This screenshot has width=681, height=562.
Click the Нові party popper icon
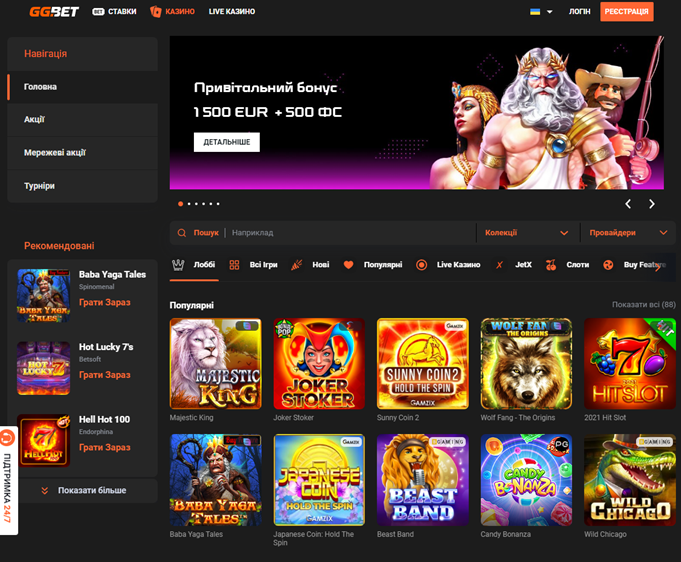297,265
